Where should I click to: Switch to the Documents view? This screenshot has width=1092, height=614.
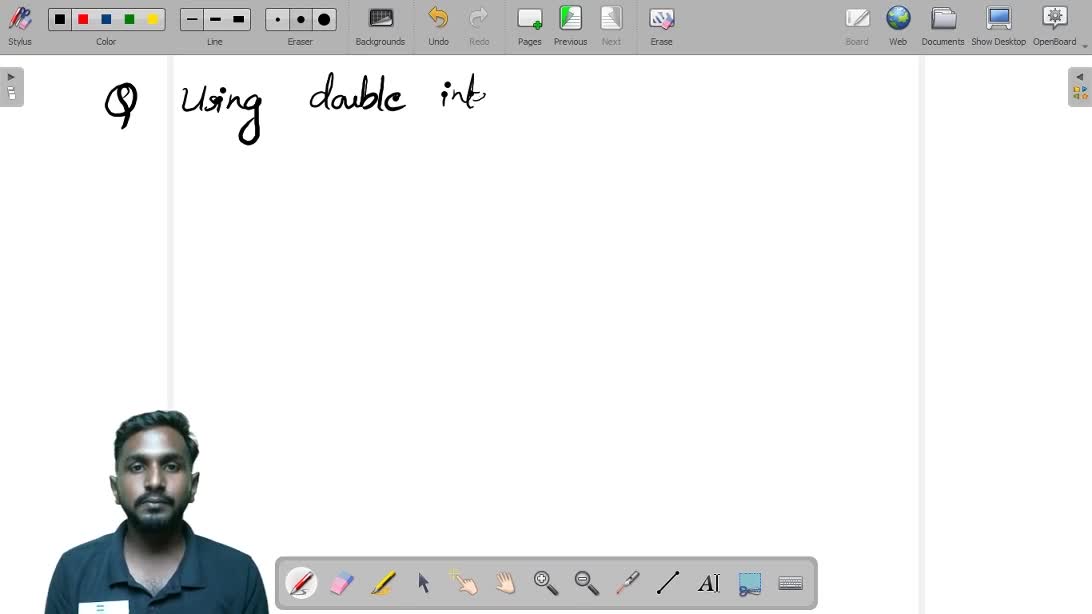coord(942,26)
